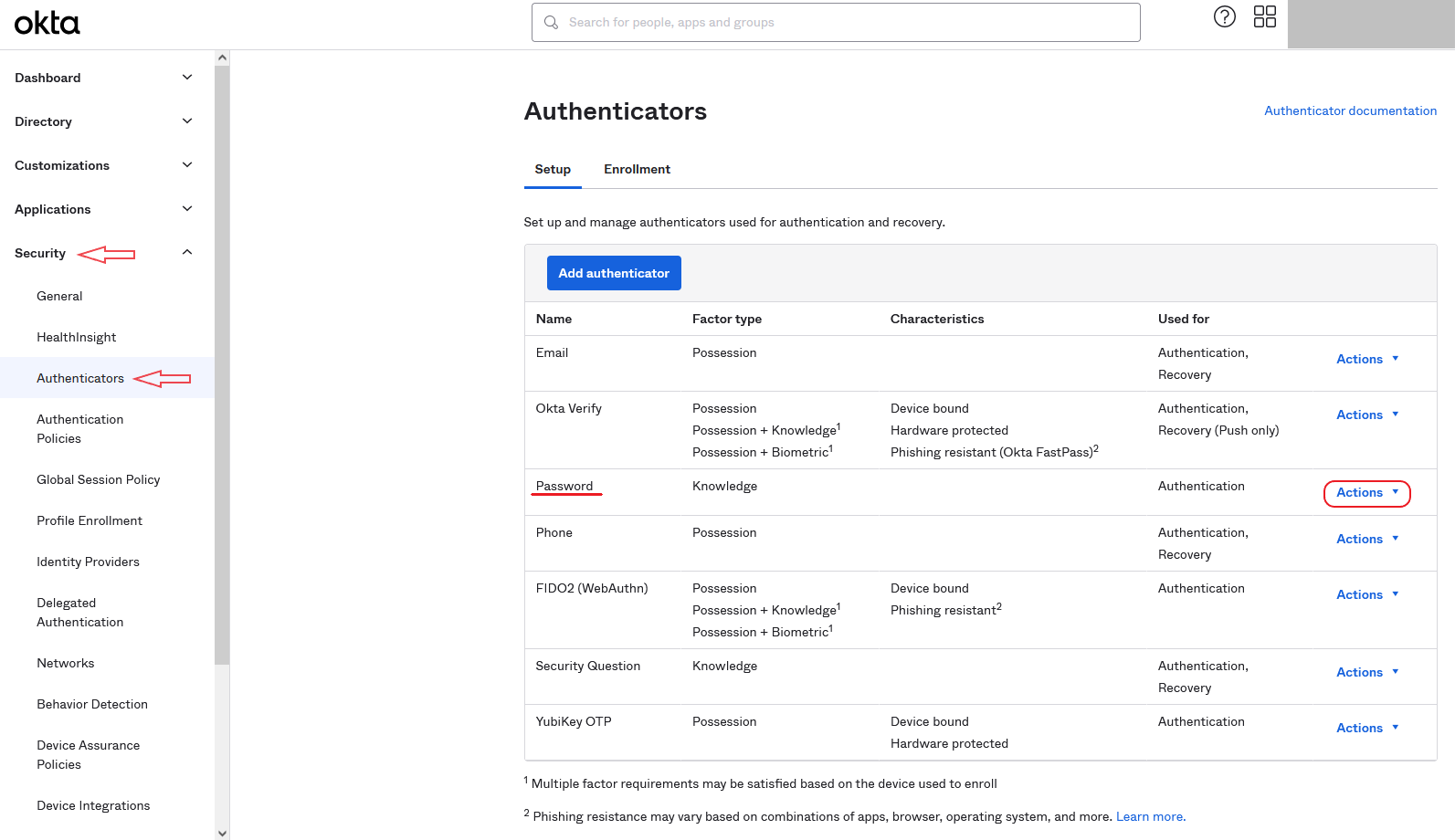1455x840 pixels.
Task: Open Behavior Detection
Action: tap(92, 704)
